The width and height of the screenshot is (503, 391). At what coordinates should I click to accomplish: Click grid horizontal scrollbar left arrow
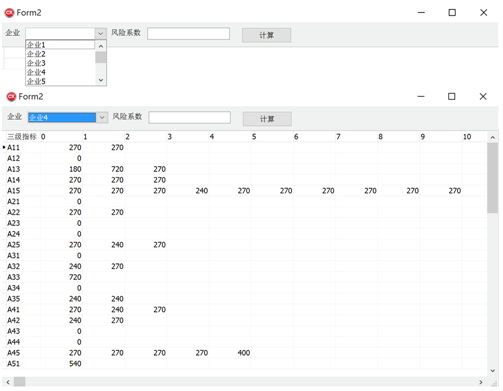tap(8, 382)
